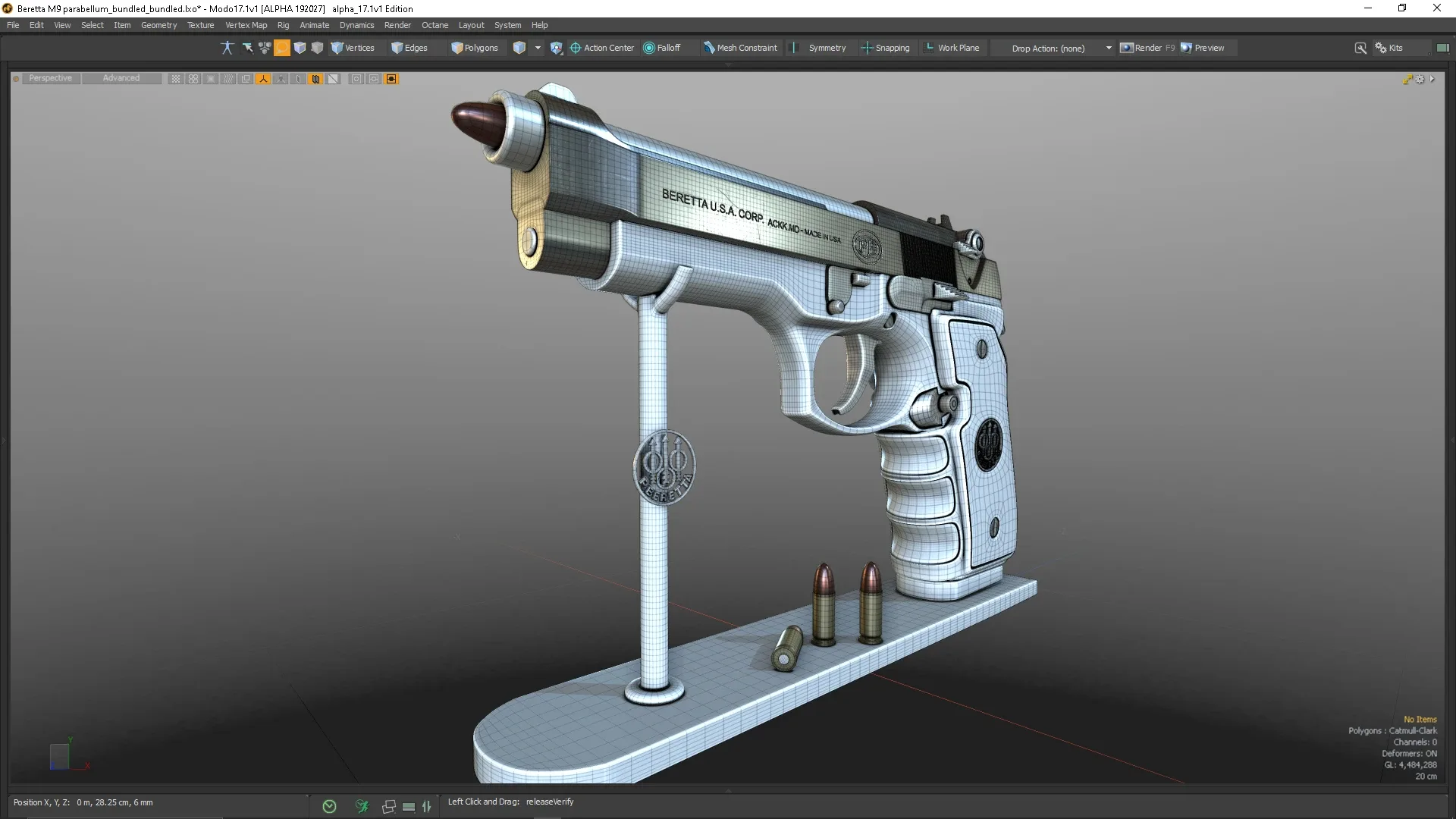Toggle the dotted grid viewport icon
Image resolution: width=1456 pixels, height=819 pixels.
[175, 79]
